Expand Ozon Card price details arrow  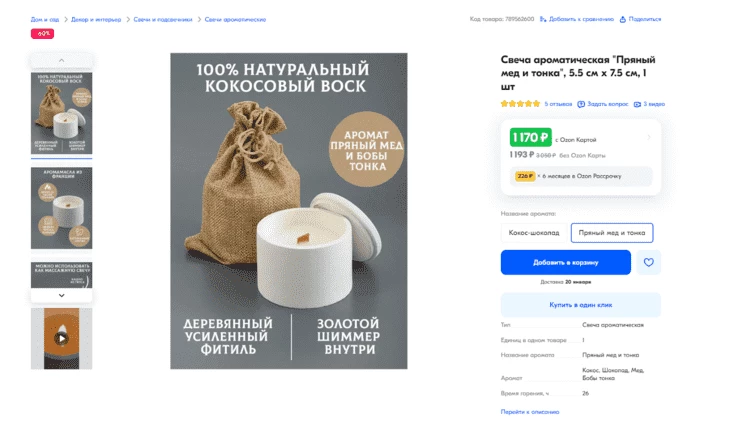click(x=649, y=137)
